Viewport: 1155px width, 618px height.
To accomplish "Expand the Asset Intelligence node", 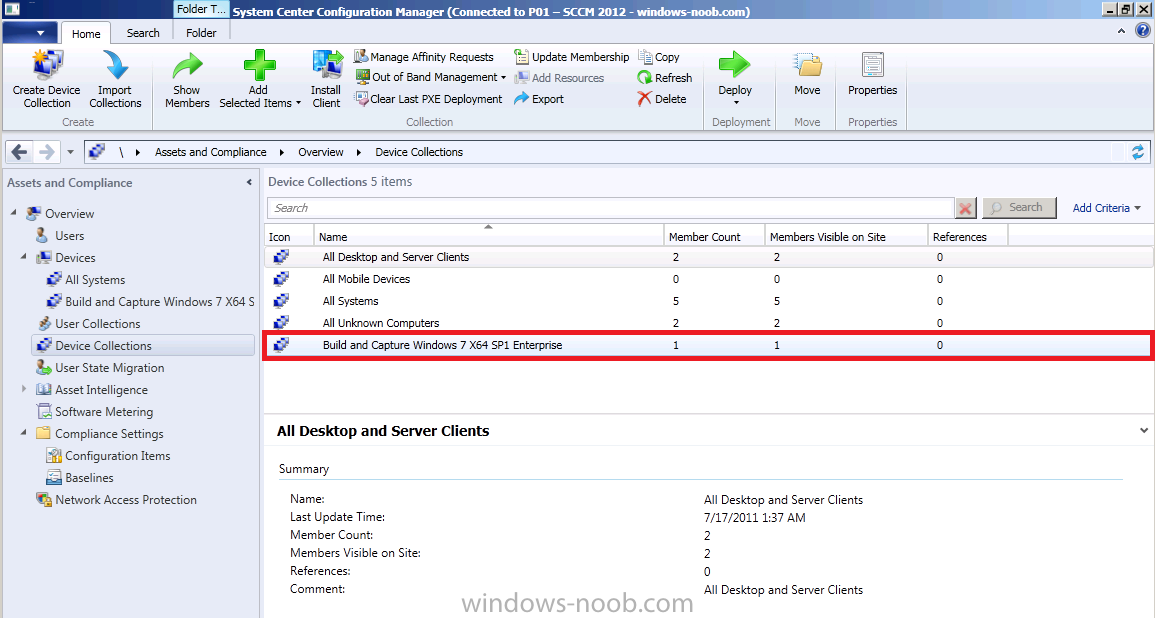I will (x=24, y=389).
